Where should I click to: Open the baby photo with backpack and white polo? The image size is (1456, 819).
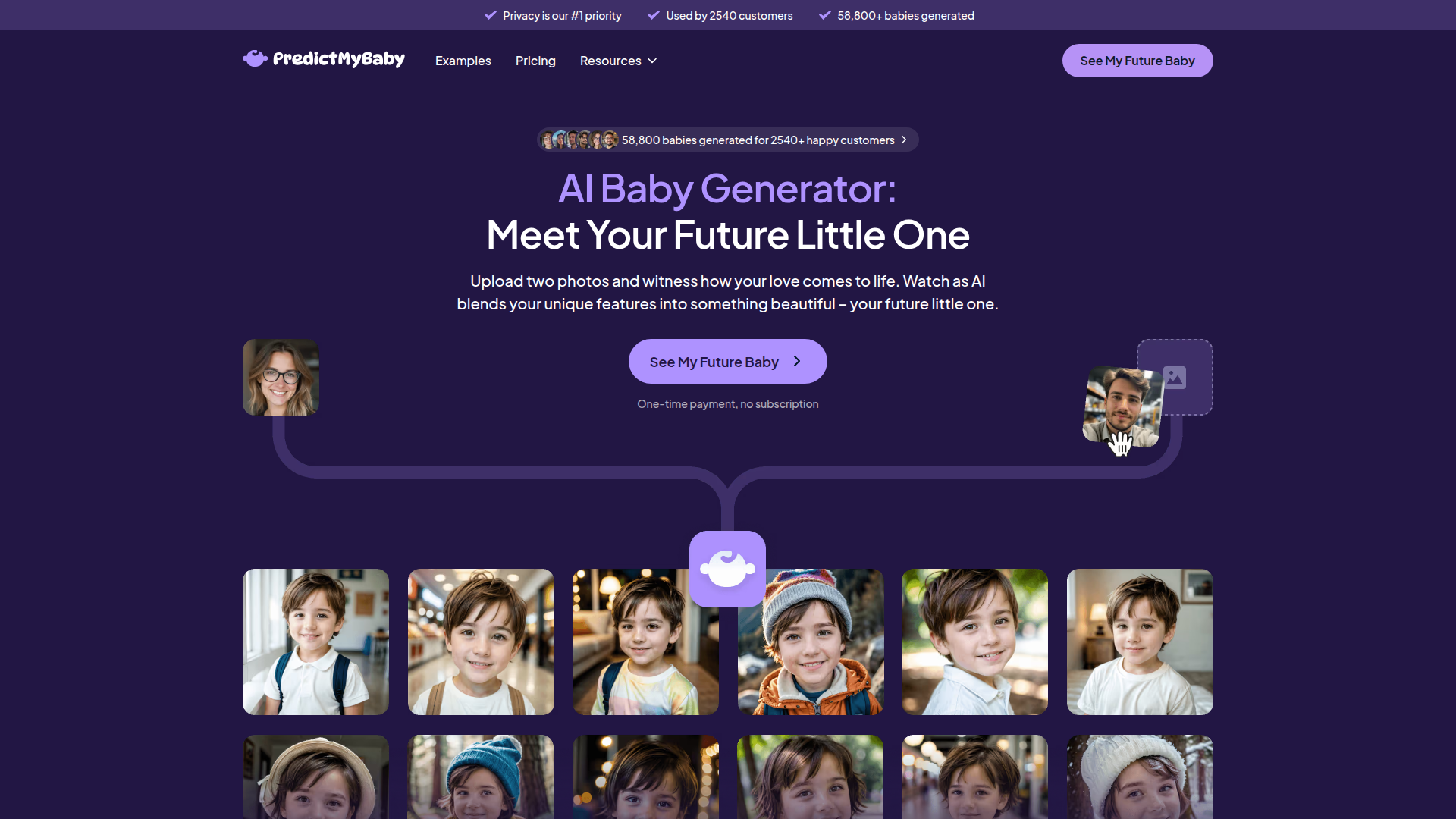pyautogui.click(x=315, y=642)
